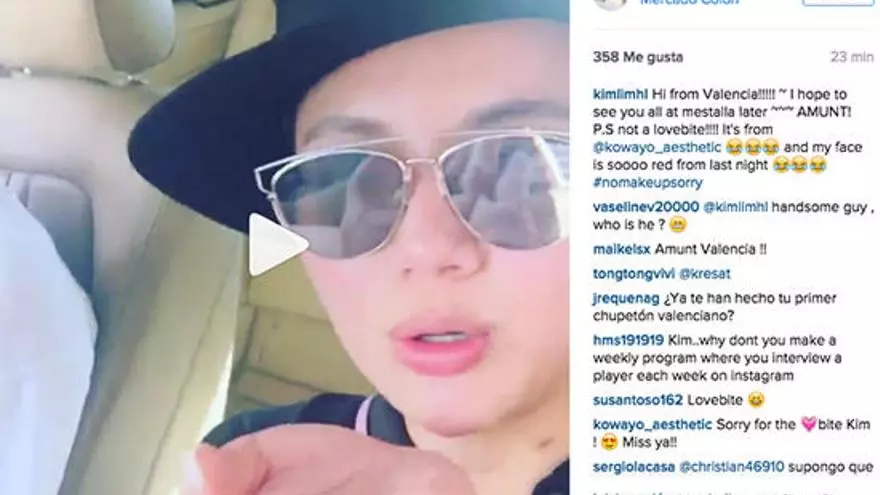Screen dimensions: 880x495
Task: Open the Mercado Colón location link
Action: [690, 2]
